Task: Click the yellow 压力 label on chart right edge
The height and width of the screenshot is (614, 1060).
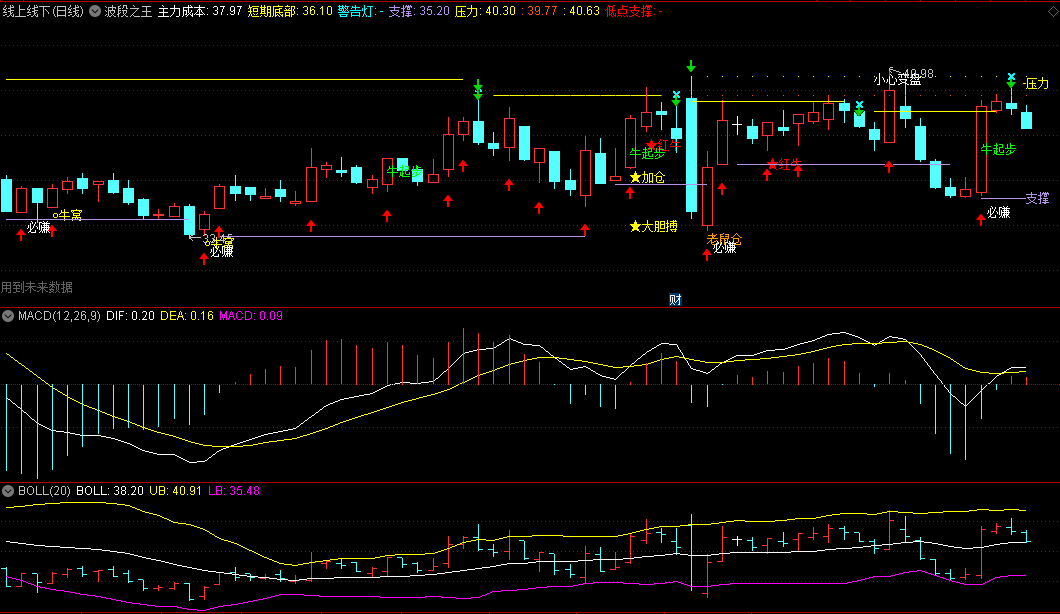Action: point(1037,83)
